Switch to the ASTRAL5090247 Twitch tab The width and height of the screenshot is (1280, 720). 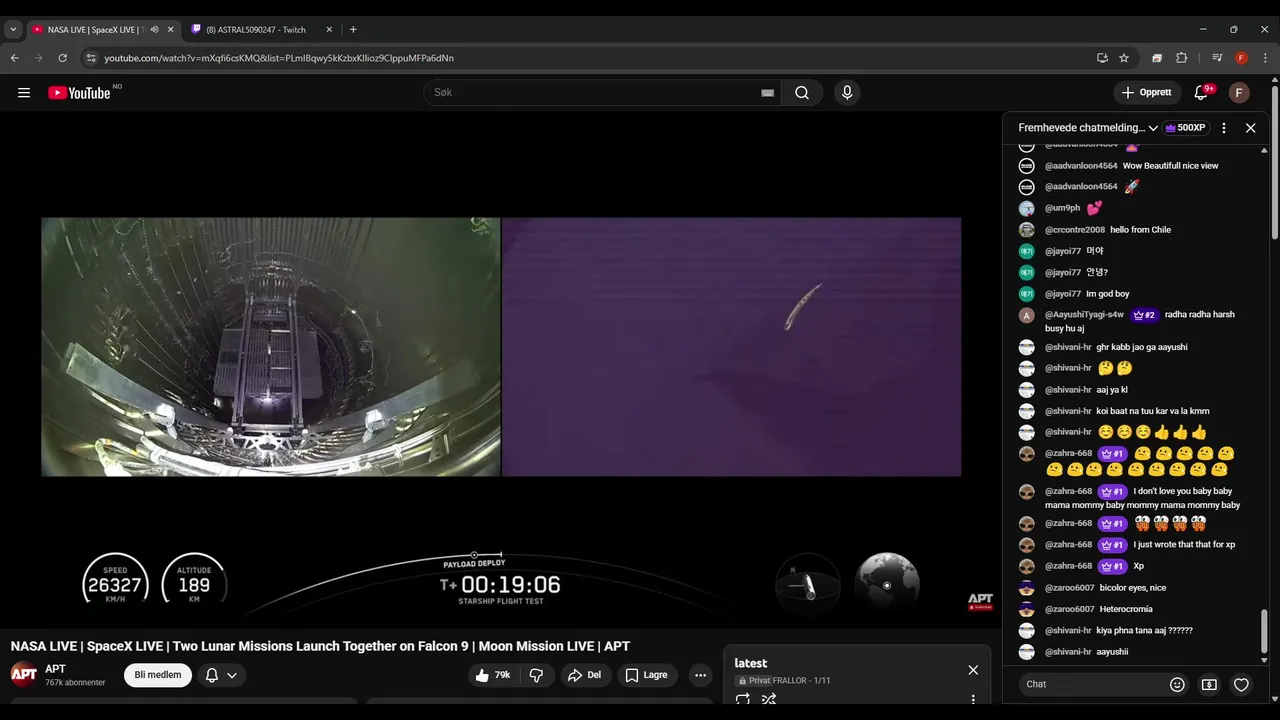coord(256,30)
